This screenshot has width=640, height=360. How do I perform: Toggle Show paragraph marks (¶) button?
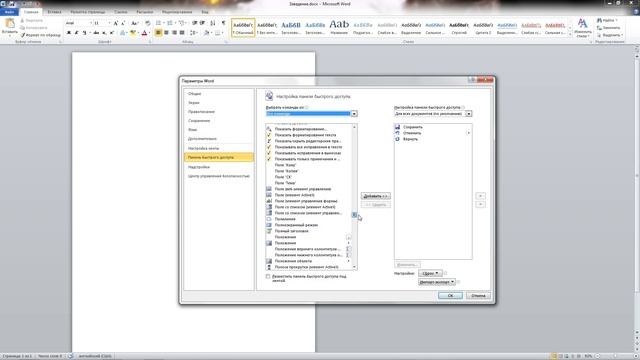223,23
